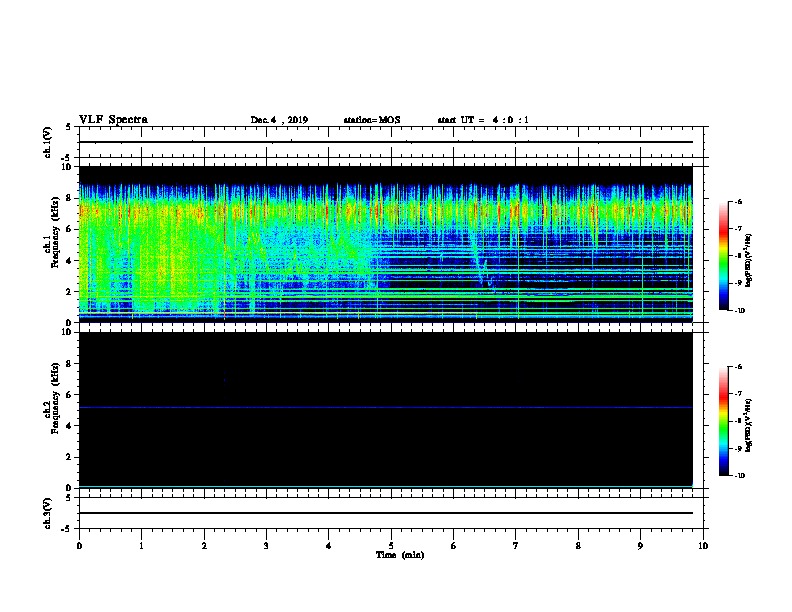Click the "station=MOS" header label
The width and height of the screenshot is (792, 612).
(x=372, y=120)
